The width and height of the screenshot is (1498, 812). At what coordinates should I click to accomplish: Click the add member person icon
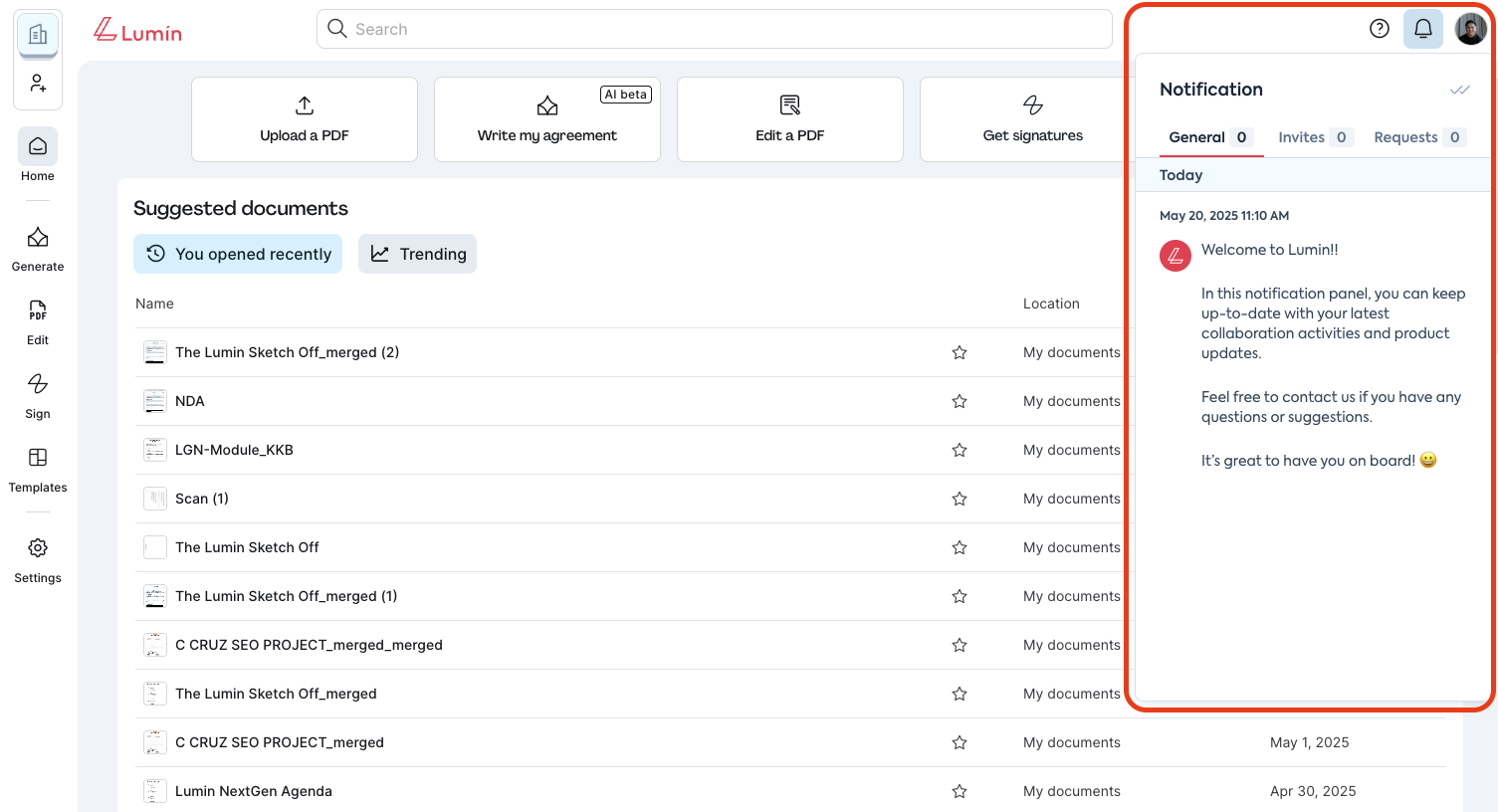38,84
